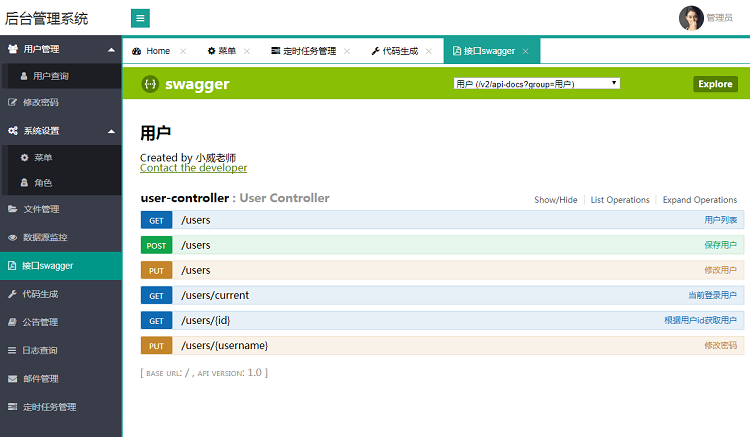Click the Contact the developer link

tap(193, 168)
